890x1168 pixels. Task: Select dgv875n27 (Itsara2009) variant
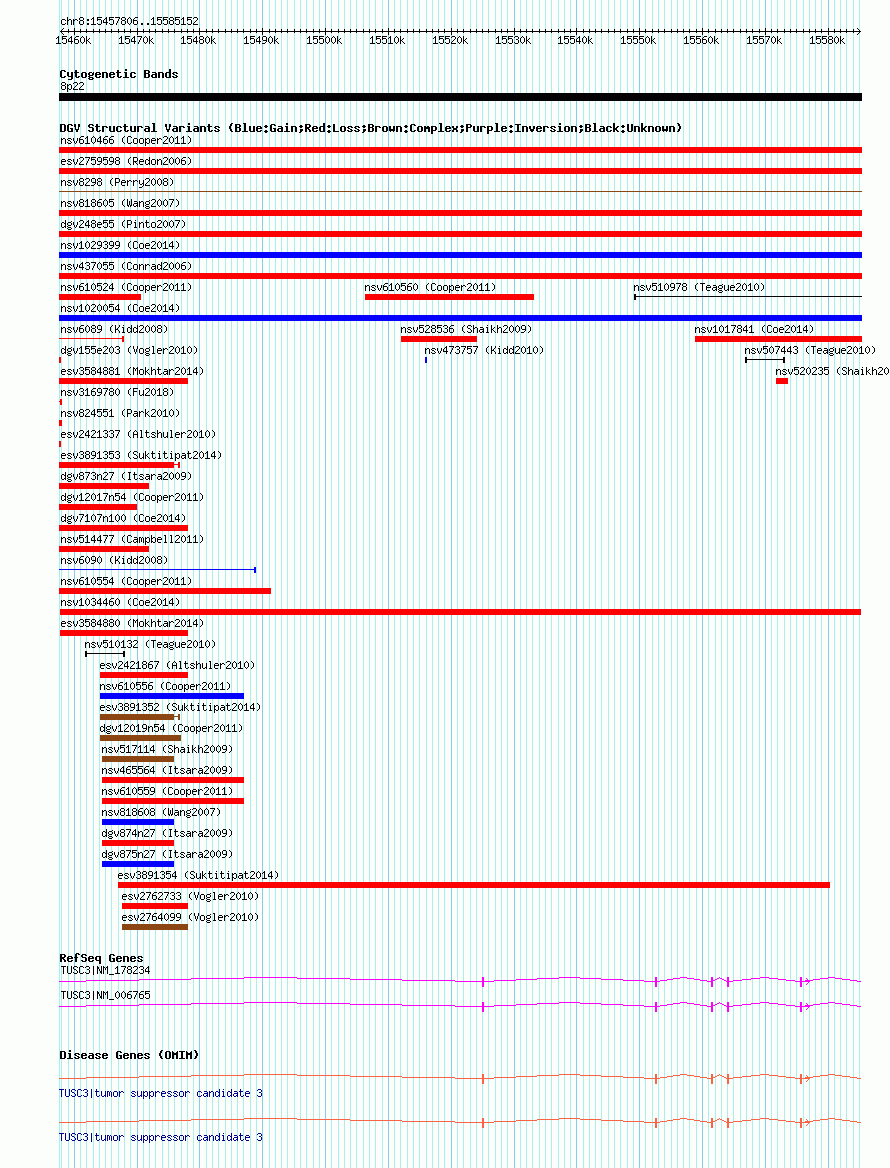tap(167, 854)
